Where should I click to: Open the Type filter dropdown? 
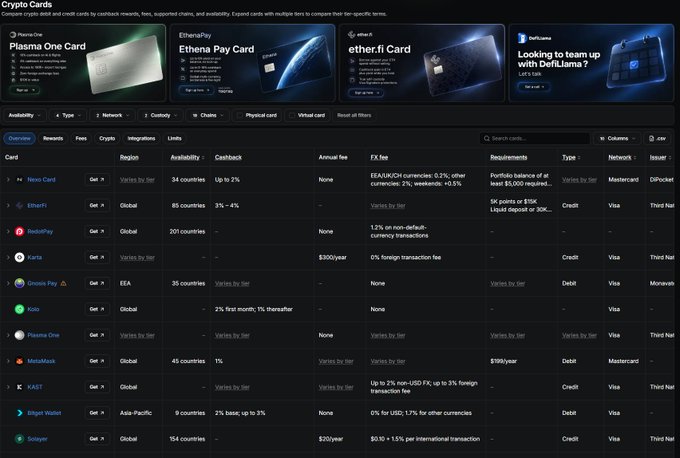(x=68, y=115)
